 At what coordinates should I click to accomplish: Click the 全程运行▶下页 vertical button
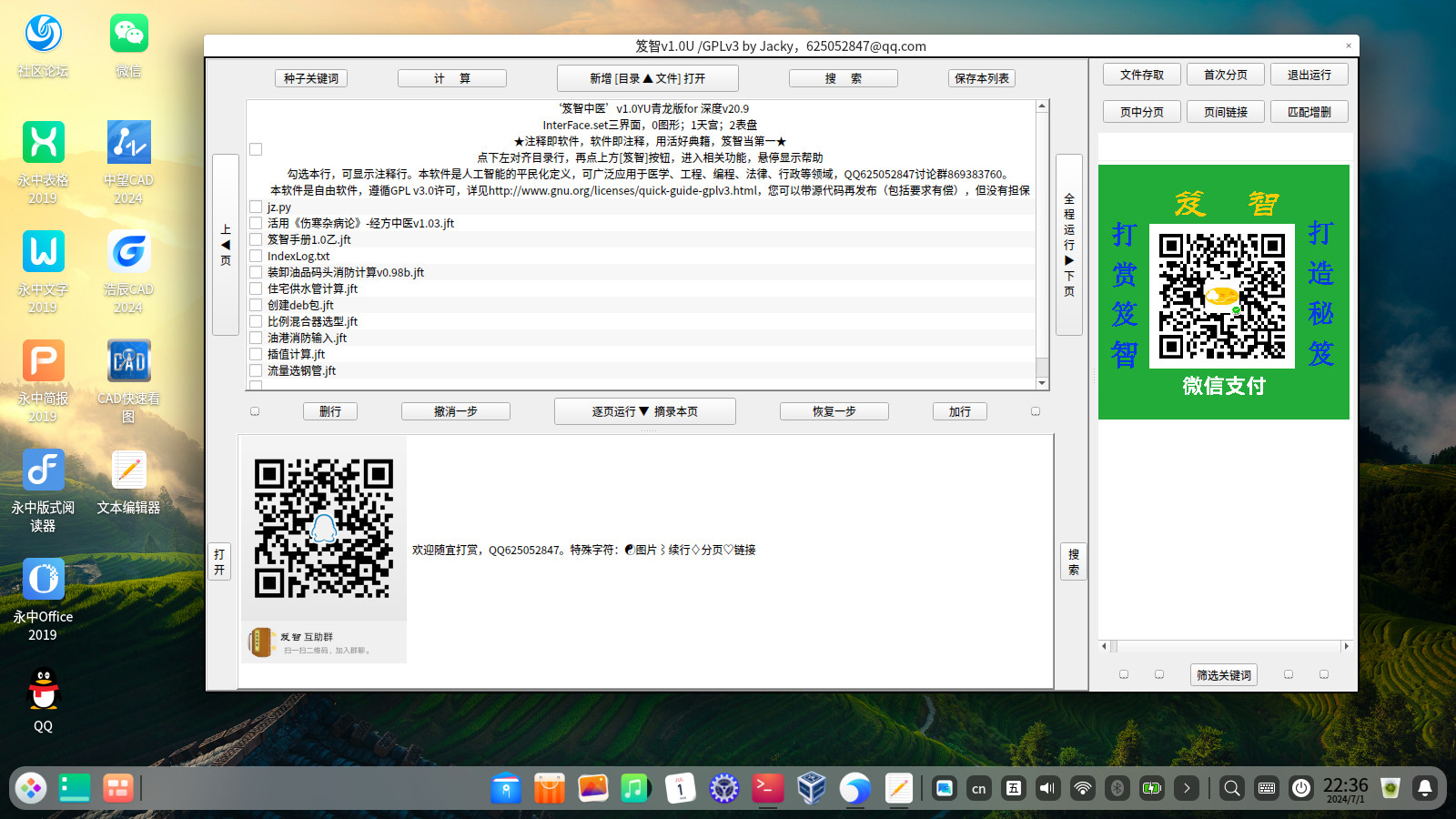click(1069, 245)
